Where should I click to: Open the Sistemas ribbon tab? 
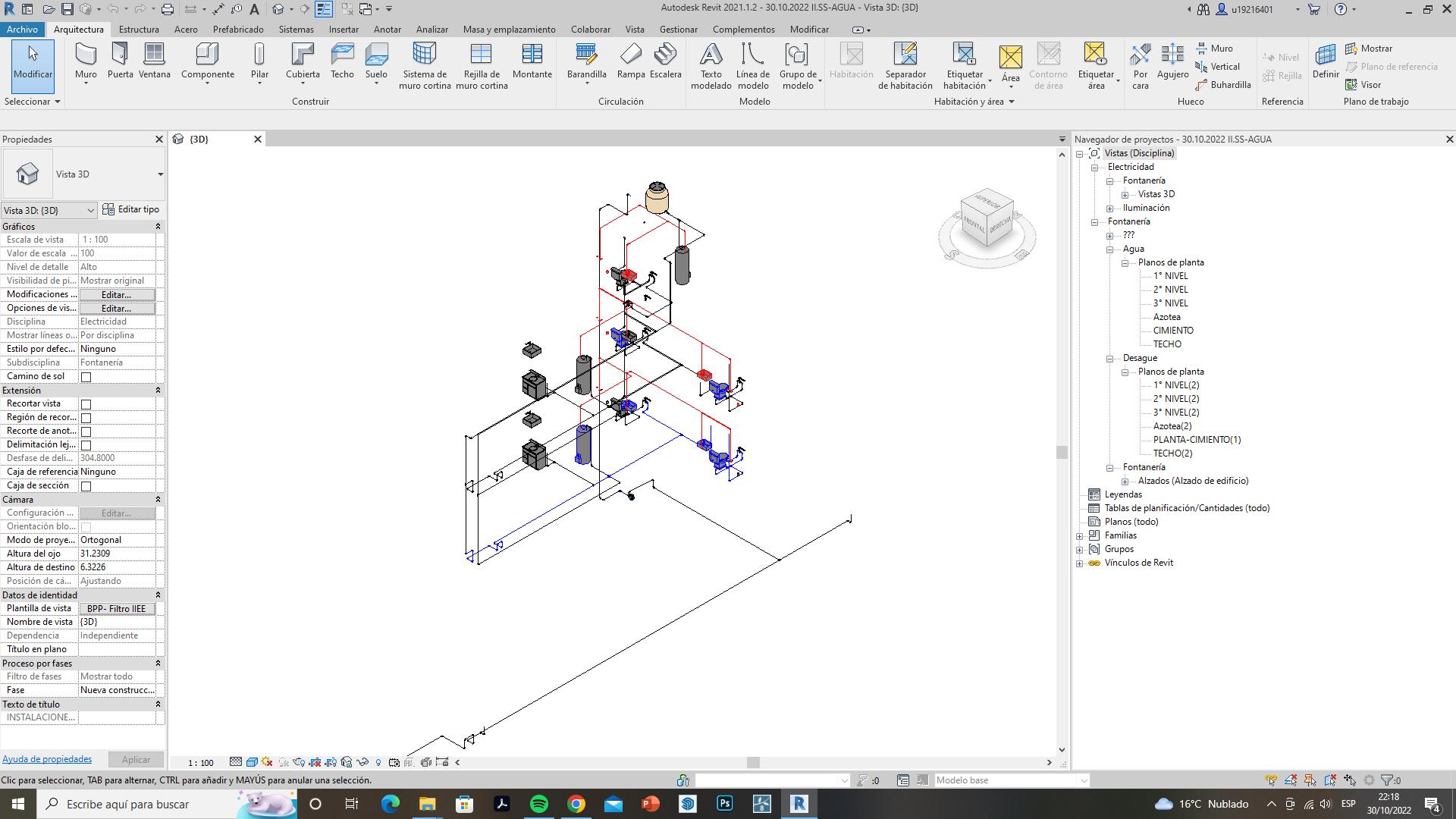[296, 30]
